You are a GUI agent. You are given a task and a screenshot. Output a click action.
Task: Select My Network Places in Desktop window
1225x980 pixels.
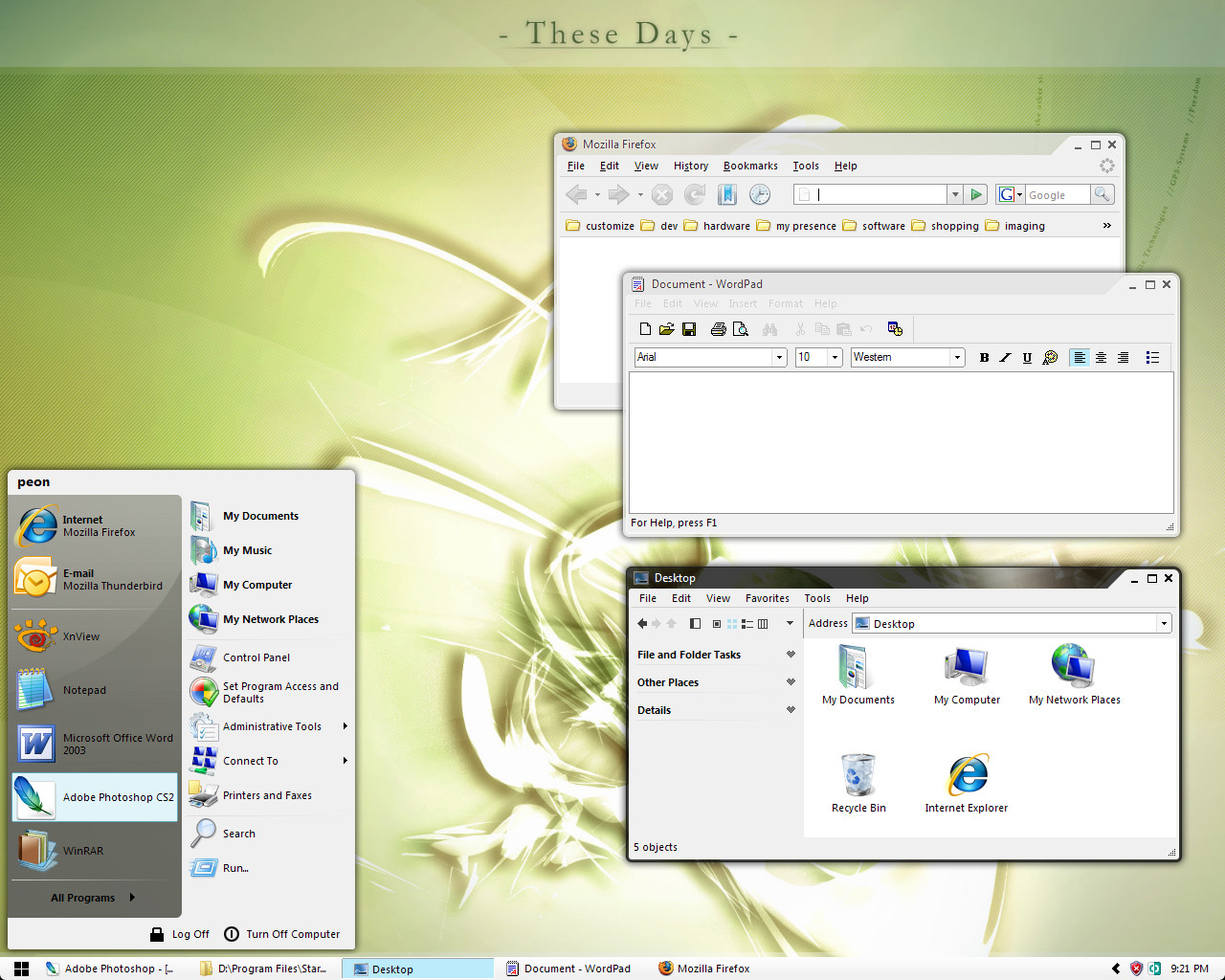click(1074, 675)
